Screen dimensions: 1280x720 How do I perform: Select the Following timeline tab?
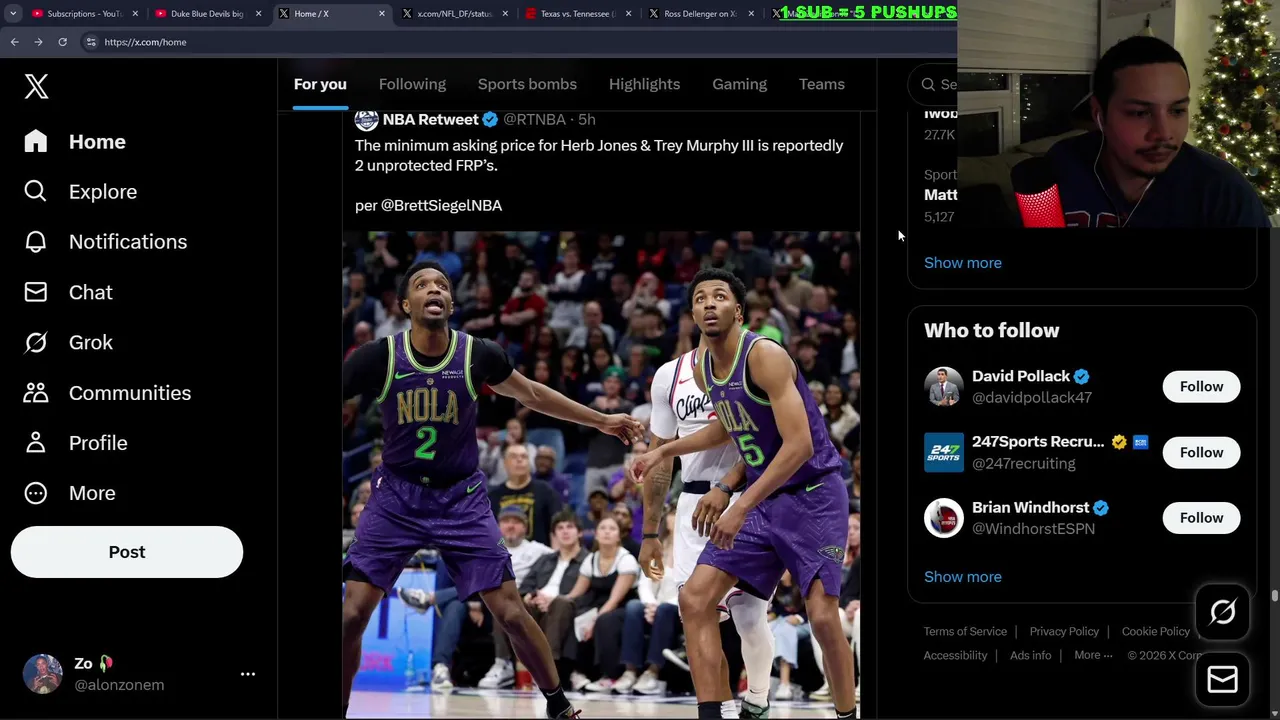[x=412, y=84]
